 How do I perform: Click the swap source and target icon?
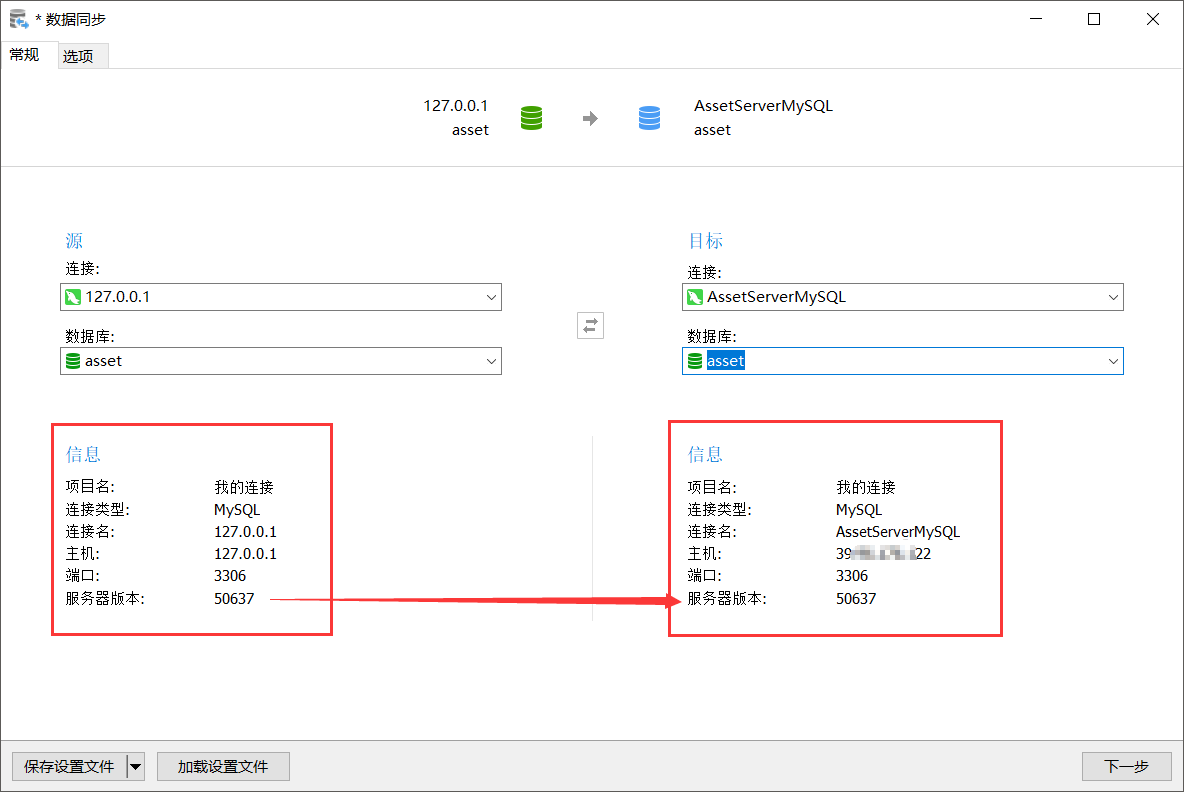590,325
